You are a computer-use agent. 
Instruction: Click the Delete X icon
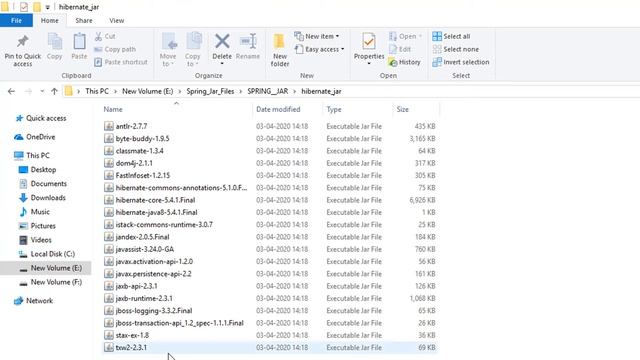[222, 41]
